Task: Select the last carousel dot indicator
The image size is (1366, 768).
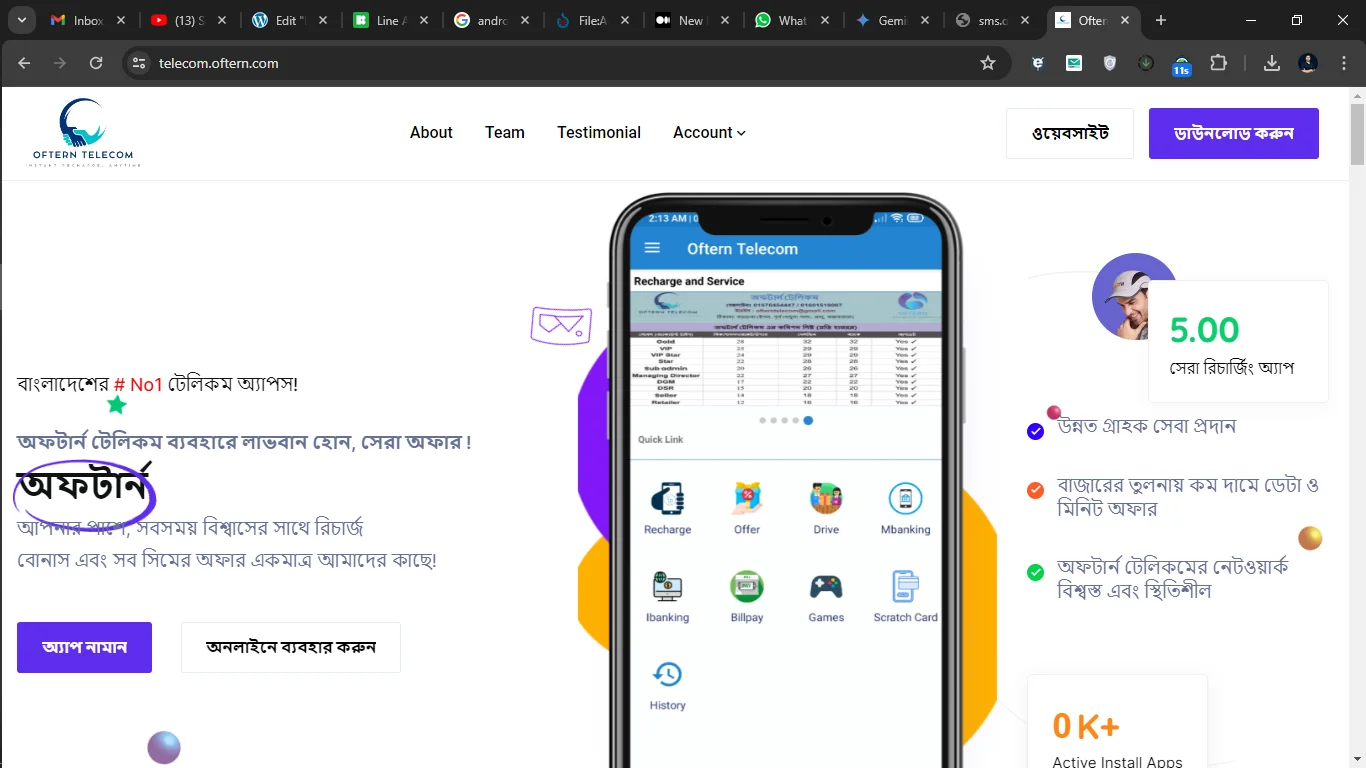Action: point(808,421)
